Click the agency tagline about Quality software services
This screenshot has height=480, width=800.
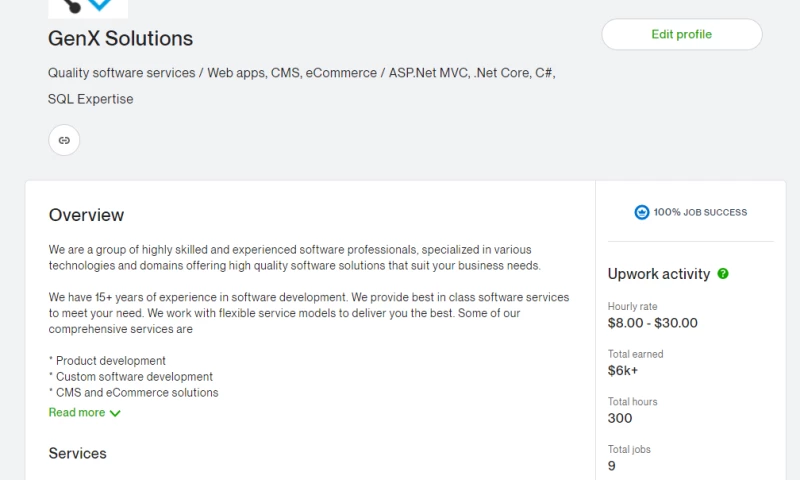[x=301, y=73]
